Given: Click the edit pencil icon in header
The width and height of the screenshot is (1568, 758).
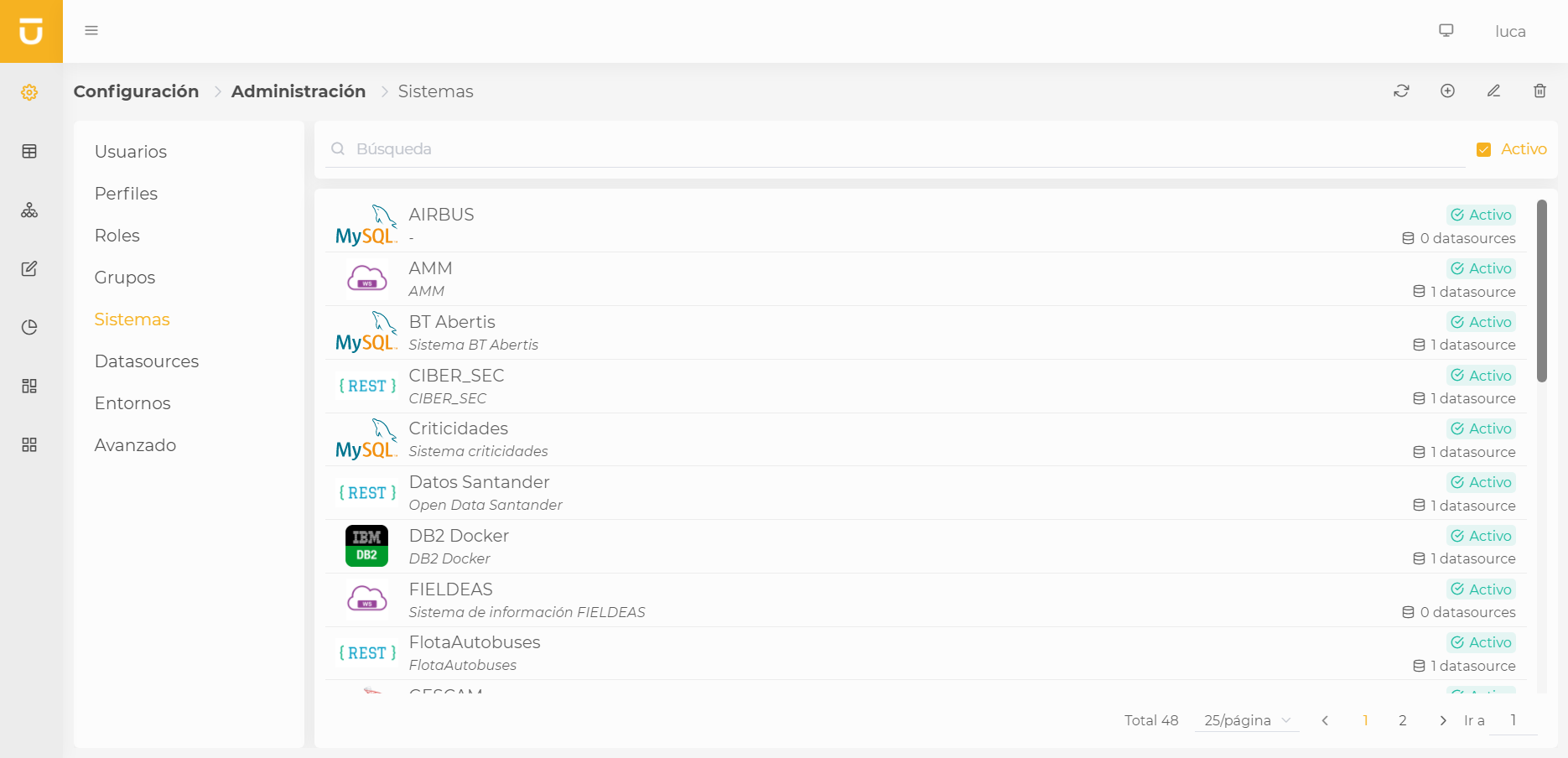Looking at the screenshot, I should (1493, 91).
